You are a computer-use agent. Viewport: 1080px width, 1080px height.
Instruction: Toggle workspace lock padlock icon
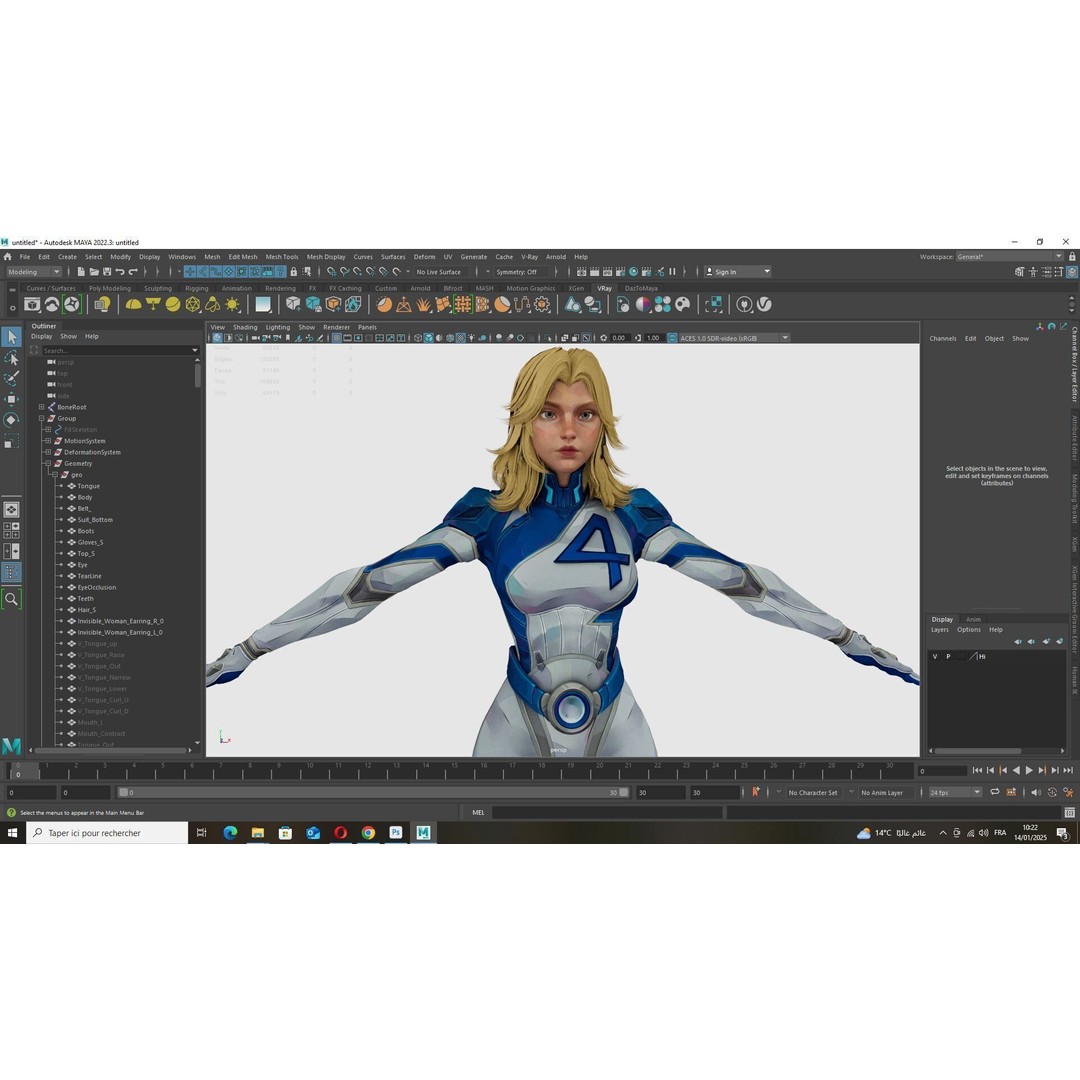pos(1072,257)
